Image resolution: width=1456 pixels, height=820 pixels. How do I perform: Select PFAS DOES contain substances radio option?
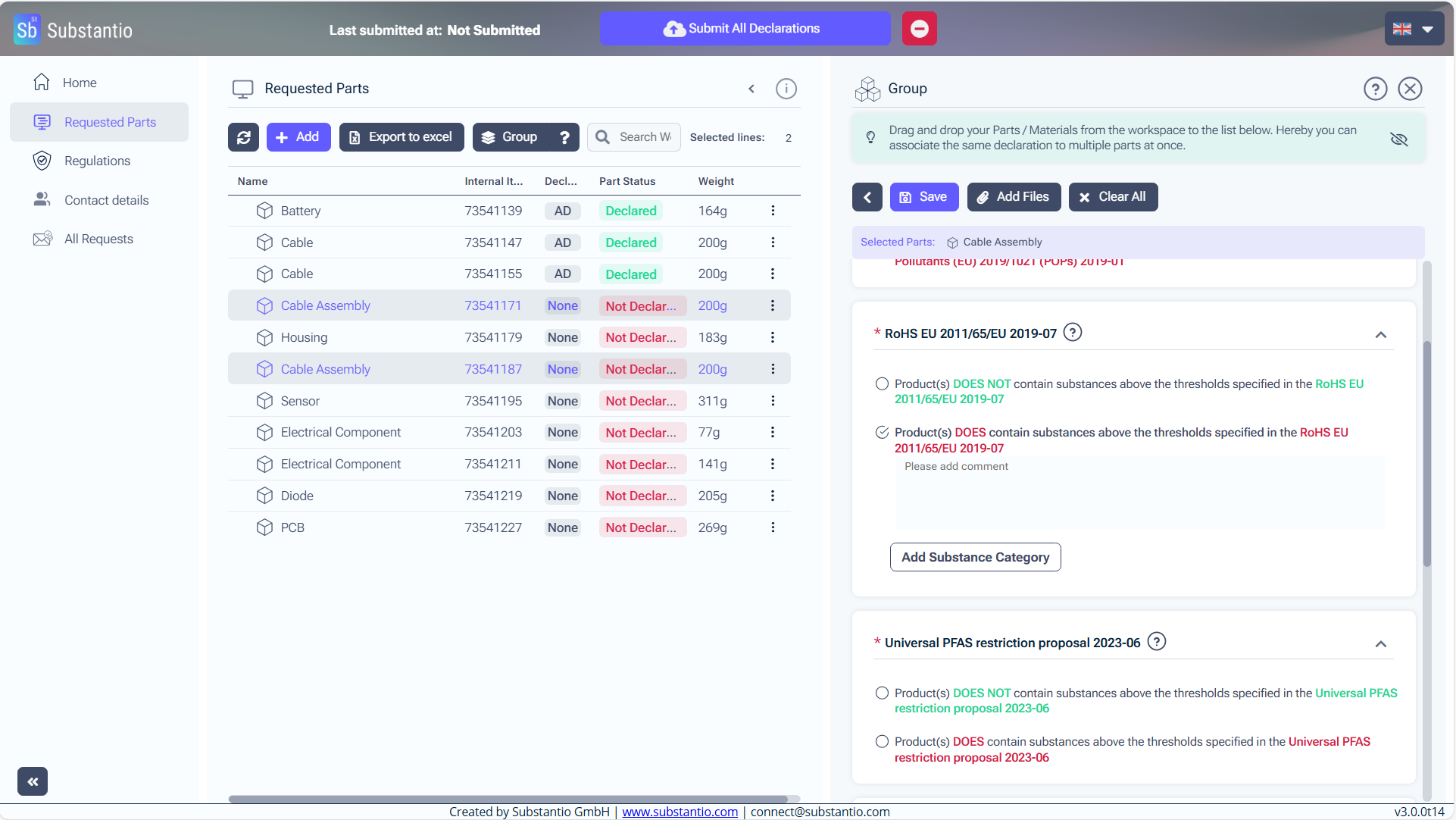(x=882, y=742)
